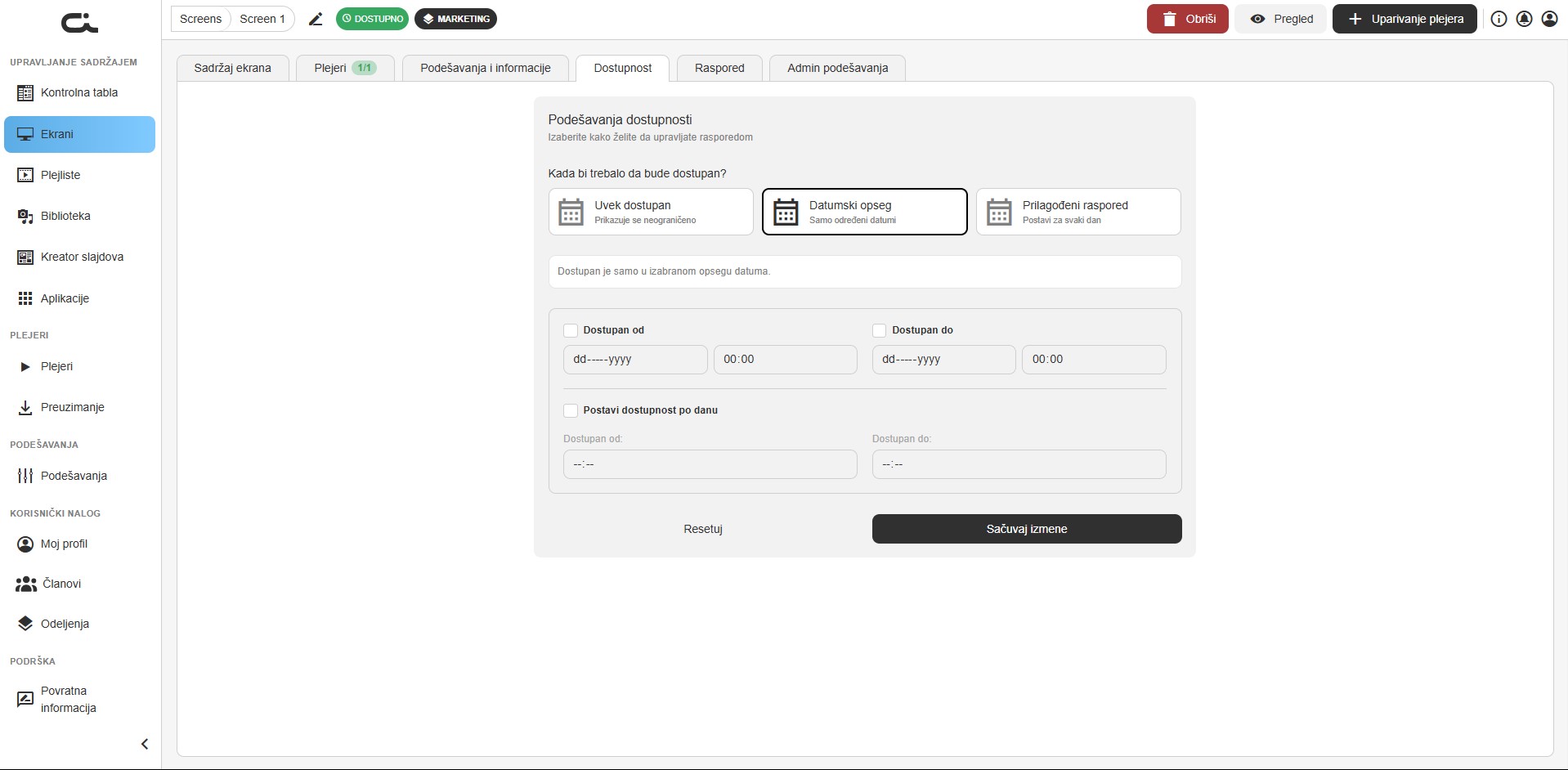
Task: Select the Uvek dostupan option
Action: [x=651, y=212]
